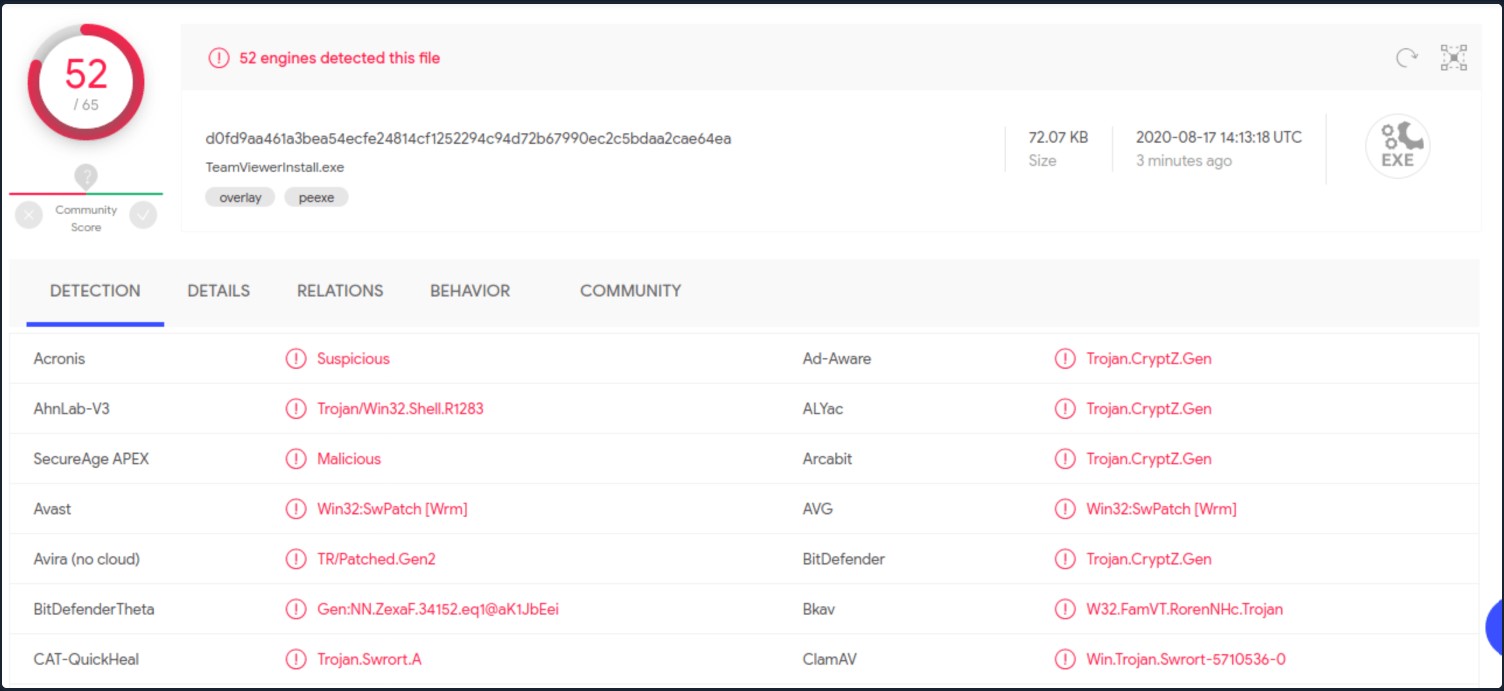
Task: Click warning icon in the ClamAV row
Action: click(x=1065, y=659)
